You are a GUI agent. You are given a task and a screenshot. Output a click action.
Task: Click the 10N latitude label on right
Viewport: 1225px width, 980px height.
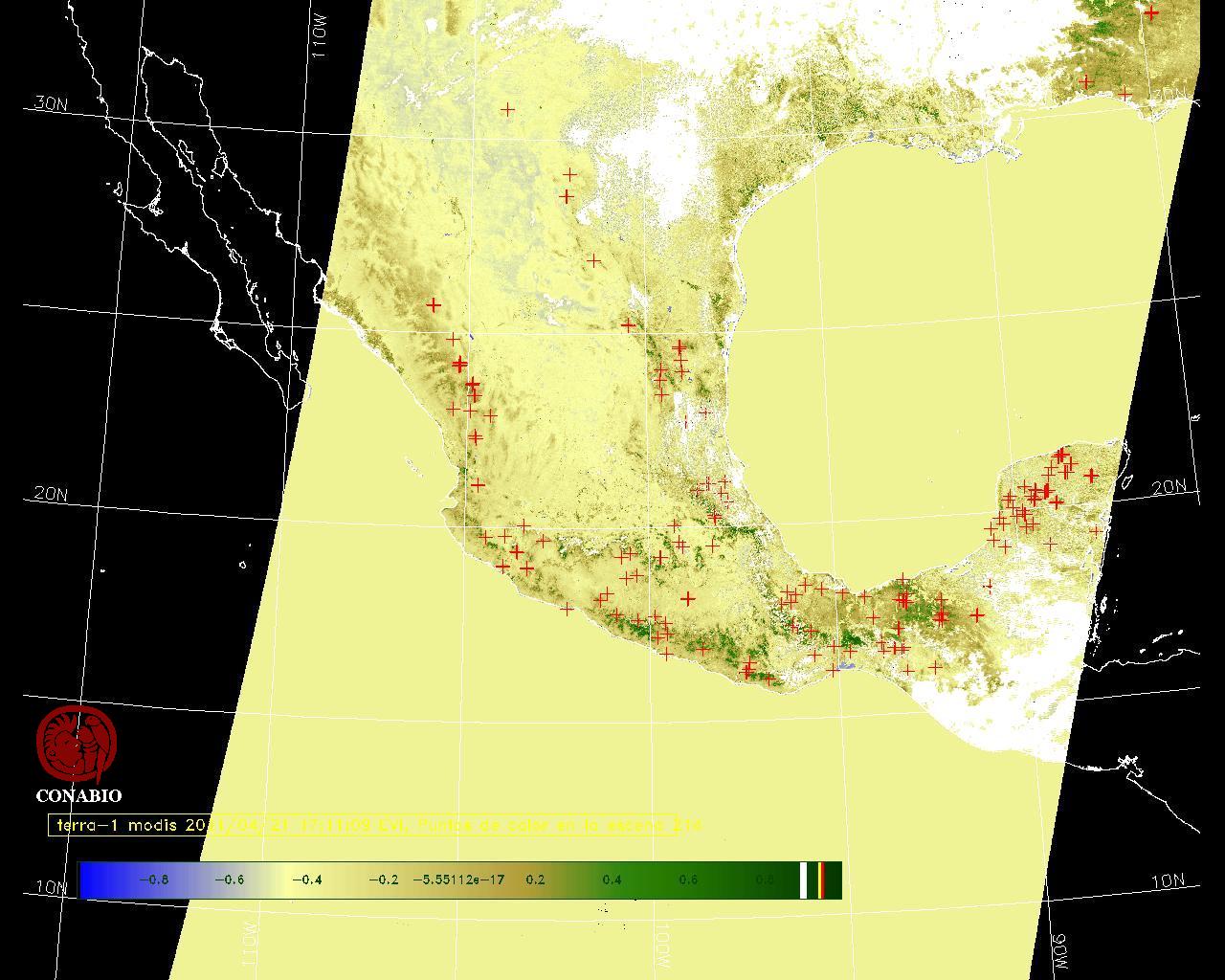click(1168, 881)
